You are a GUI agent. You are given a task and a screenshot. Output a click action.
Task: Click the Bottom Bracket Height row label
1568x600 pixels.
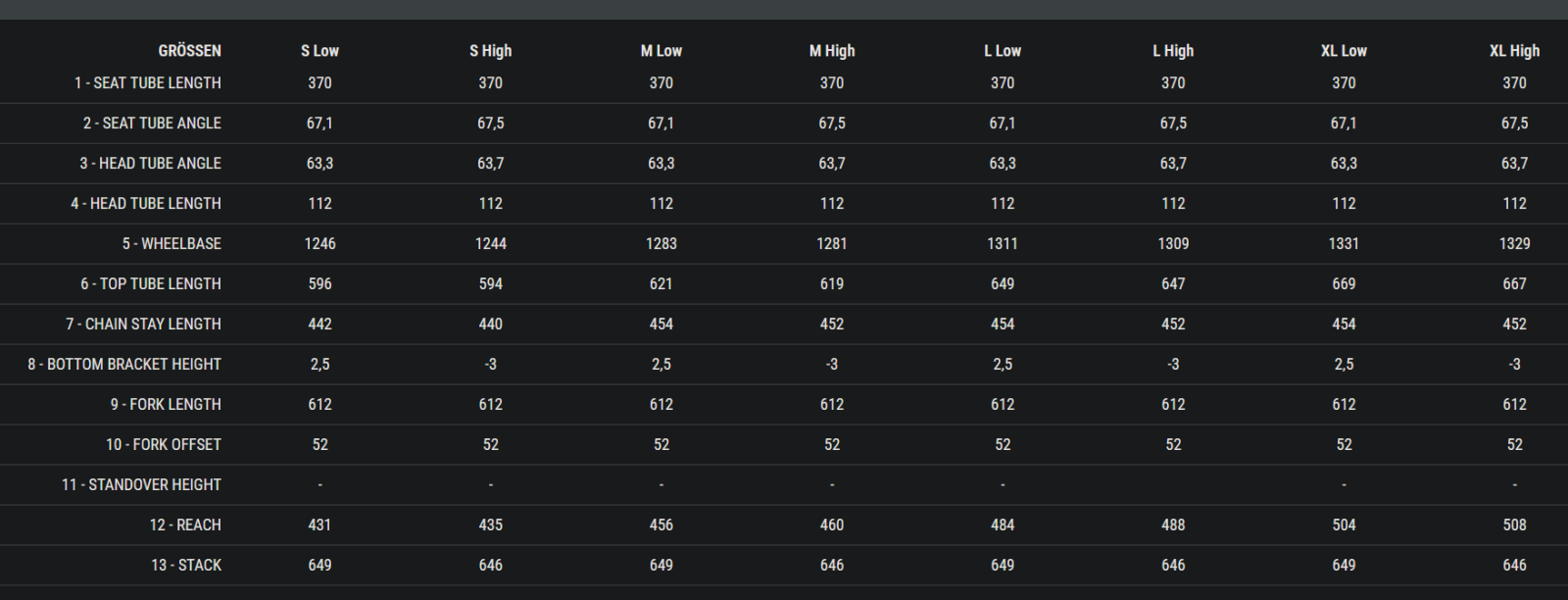click(x=124, y=365)
